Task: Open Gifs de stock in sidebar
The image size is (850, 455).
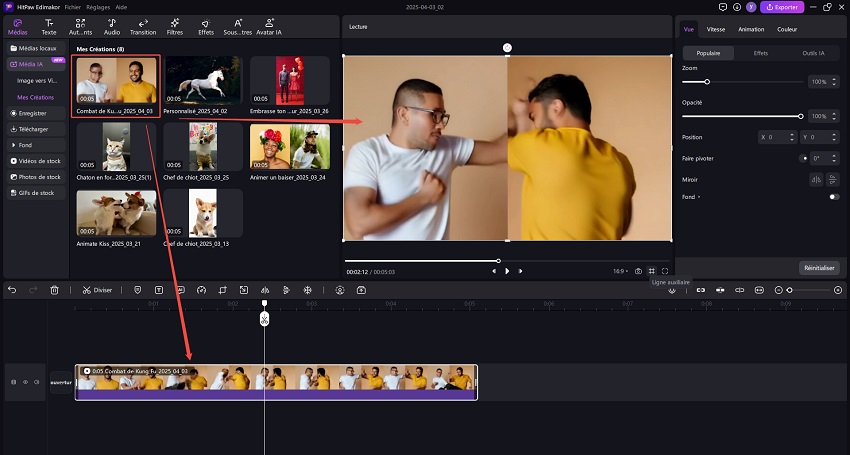Action: [x=36, y=193]
